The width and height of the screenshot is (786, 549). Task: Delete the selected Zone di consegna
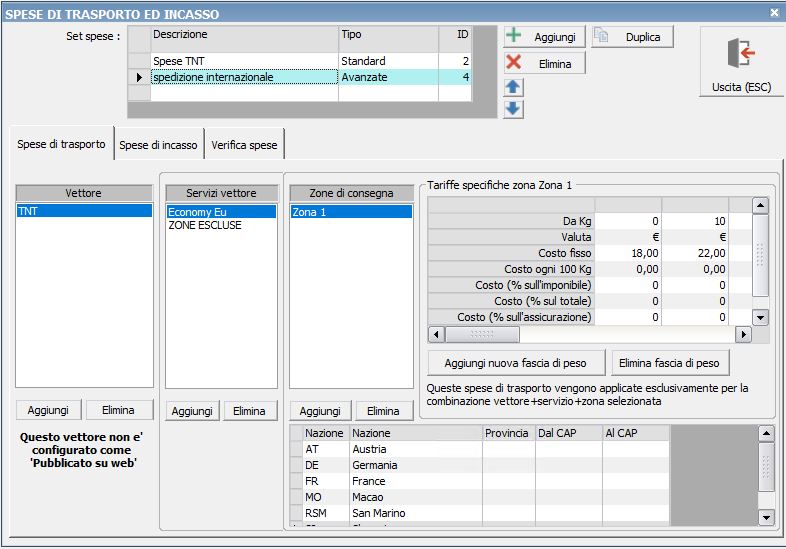tap(383, 411)
